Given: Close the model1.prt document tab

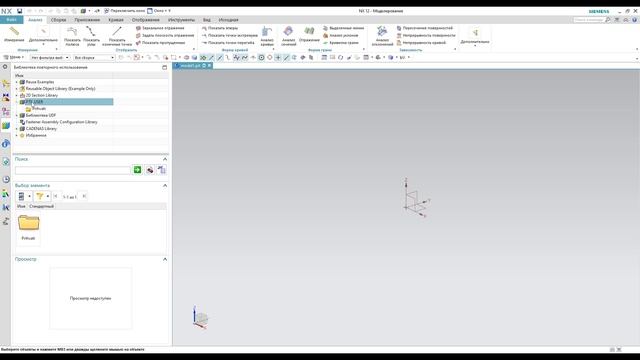Looking at the screenshot, I should 209,66.
